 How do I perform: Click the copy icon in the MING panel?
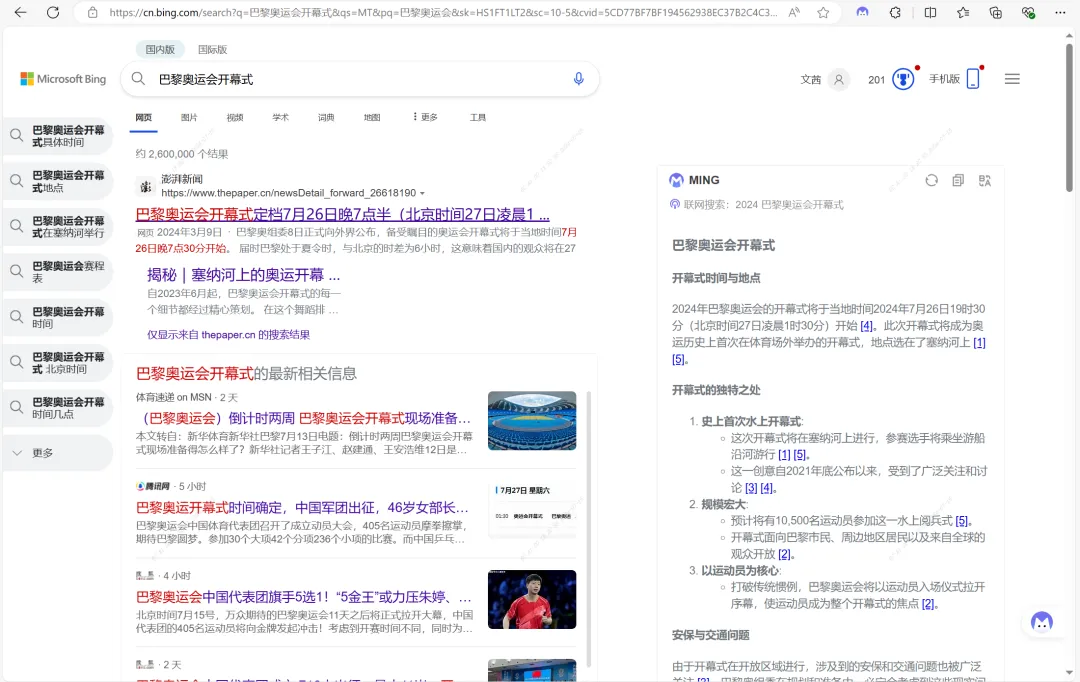(x=958, y=180)
